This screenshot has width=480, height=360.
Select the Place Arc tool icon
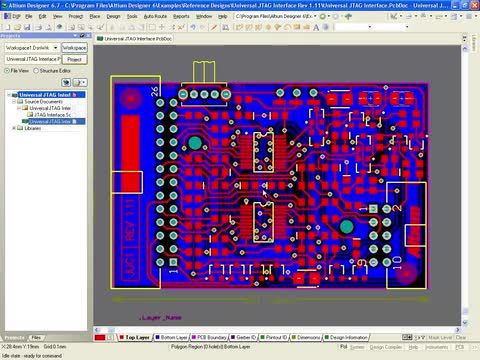point(287,27)
